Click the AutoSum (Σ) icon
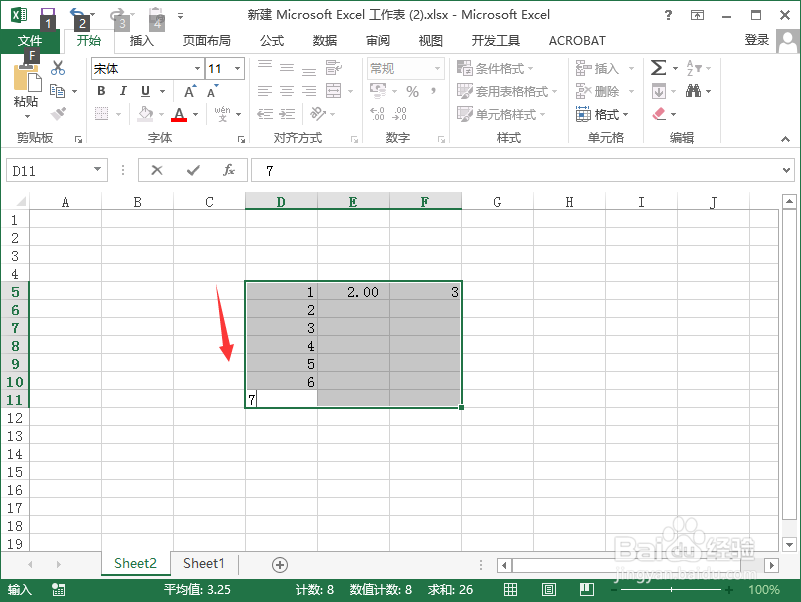Screen dimensions: 801x602 658,66
